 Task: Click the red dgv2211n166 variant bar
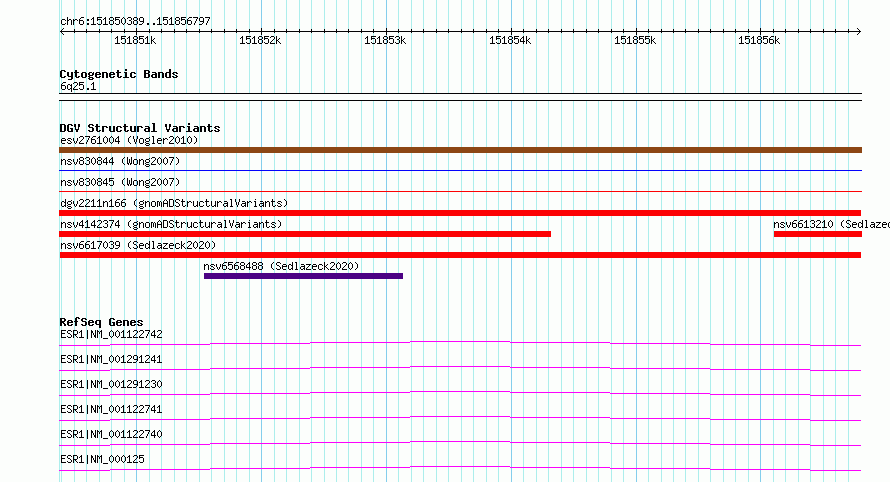click(x=460, y=213)
